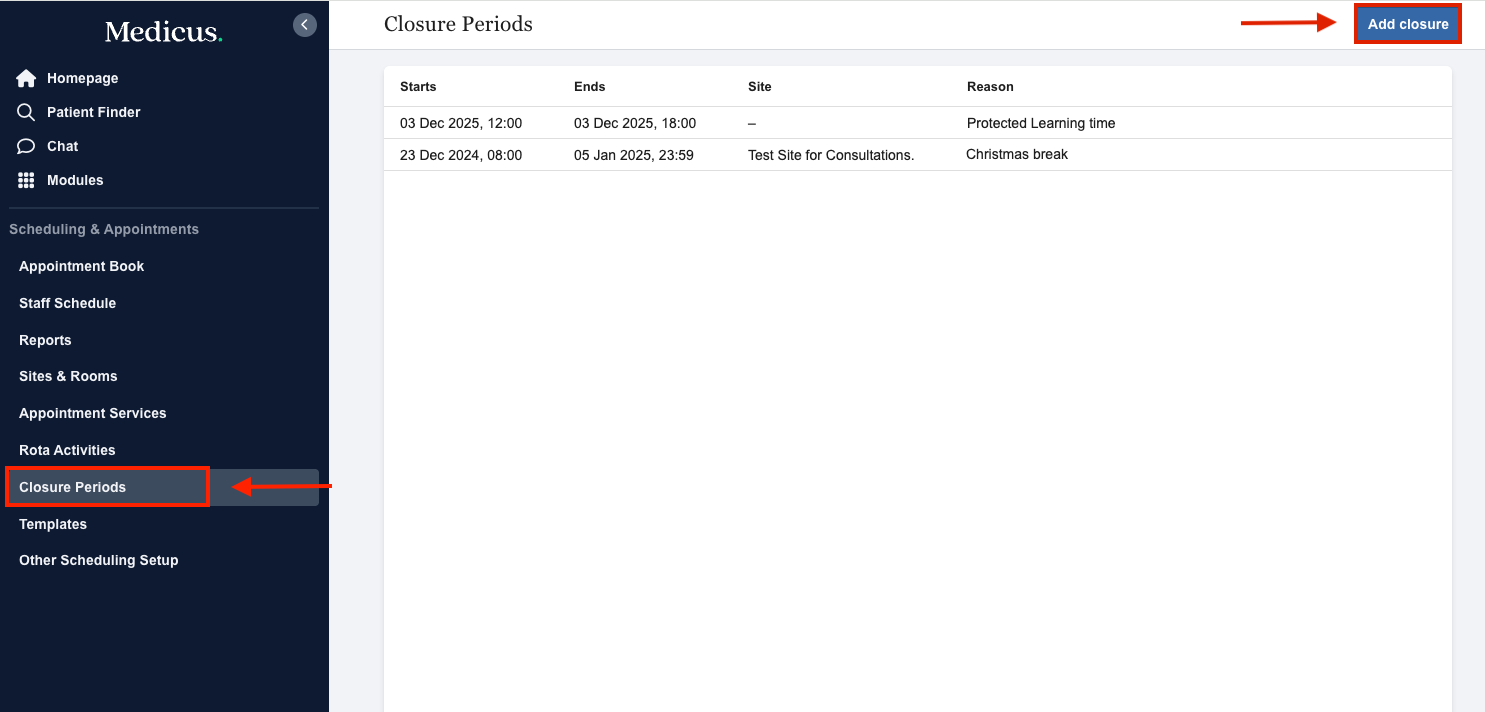Click the Modules grid icon
Image resolution: width=1485 pixels, height=712 pixels.
coord(26,180)
